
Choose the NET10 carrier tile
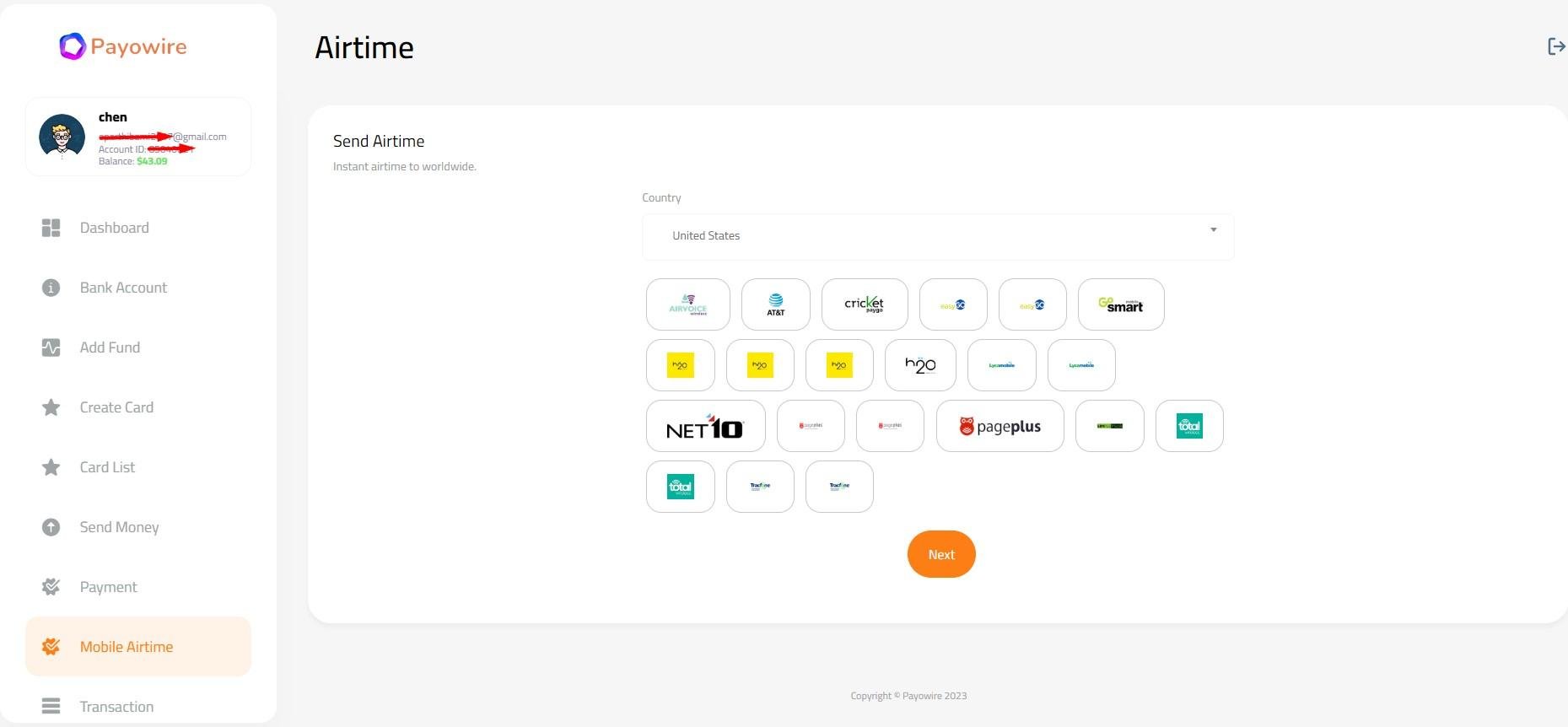coord(705,426)
